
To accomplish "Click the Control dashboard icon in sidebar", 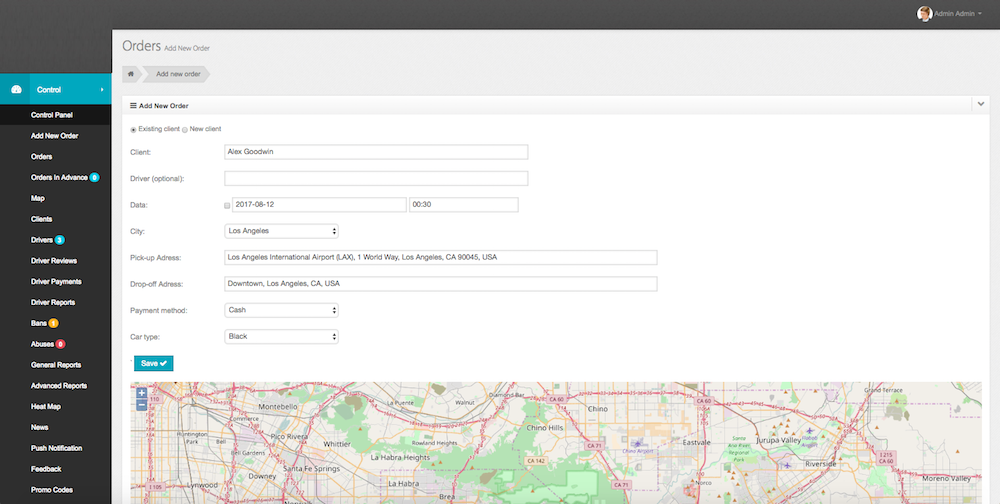I will point(17,90).
